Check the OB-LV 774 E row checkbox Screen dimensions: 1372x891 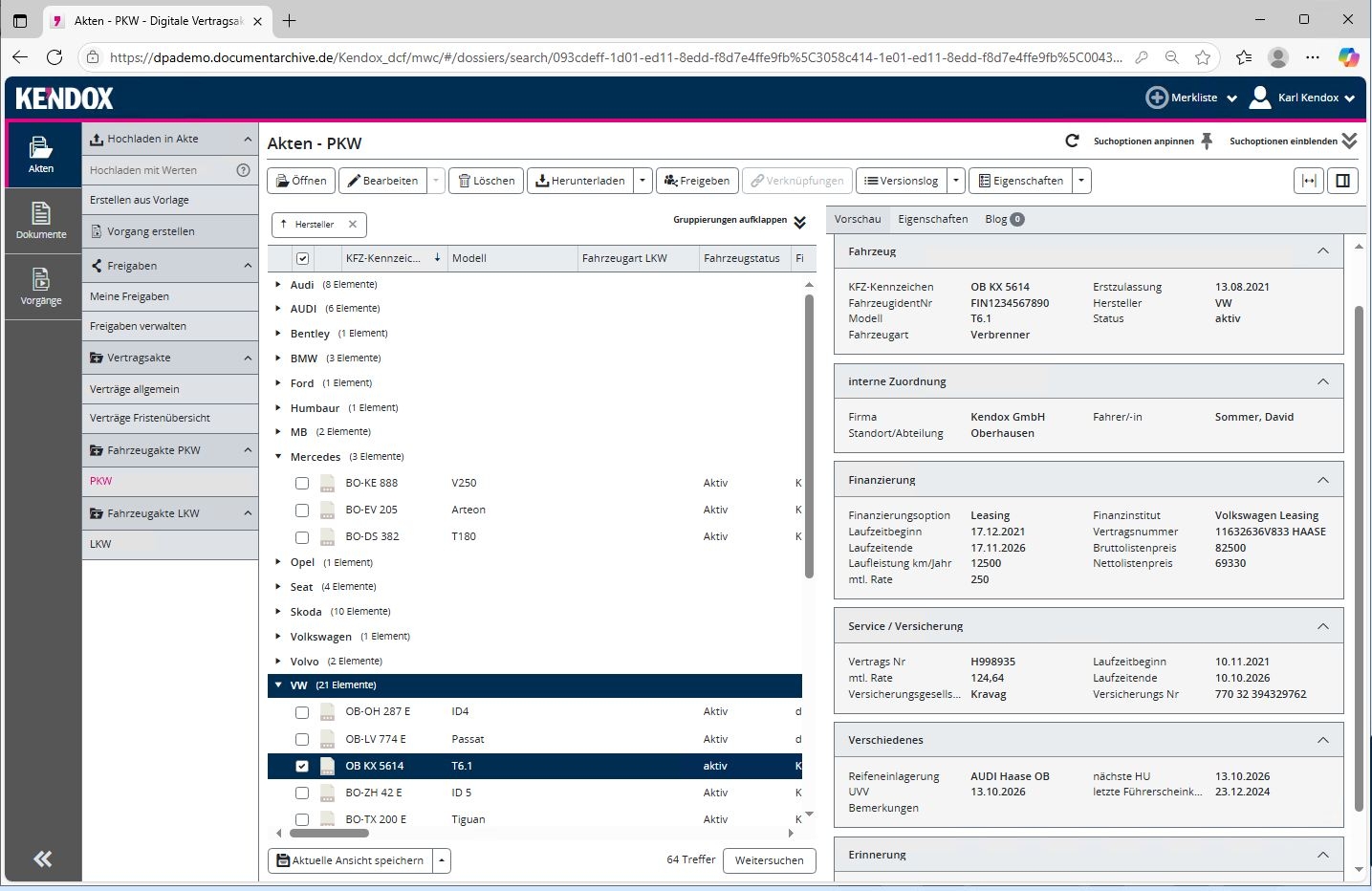[302, 740]
